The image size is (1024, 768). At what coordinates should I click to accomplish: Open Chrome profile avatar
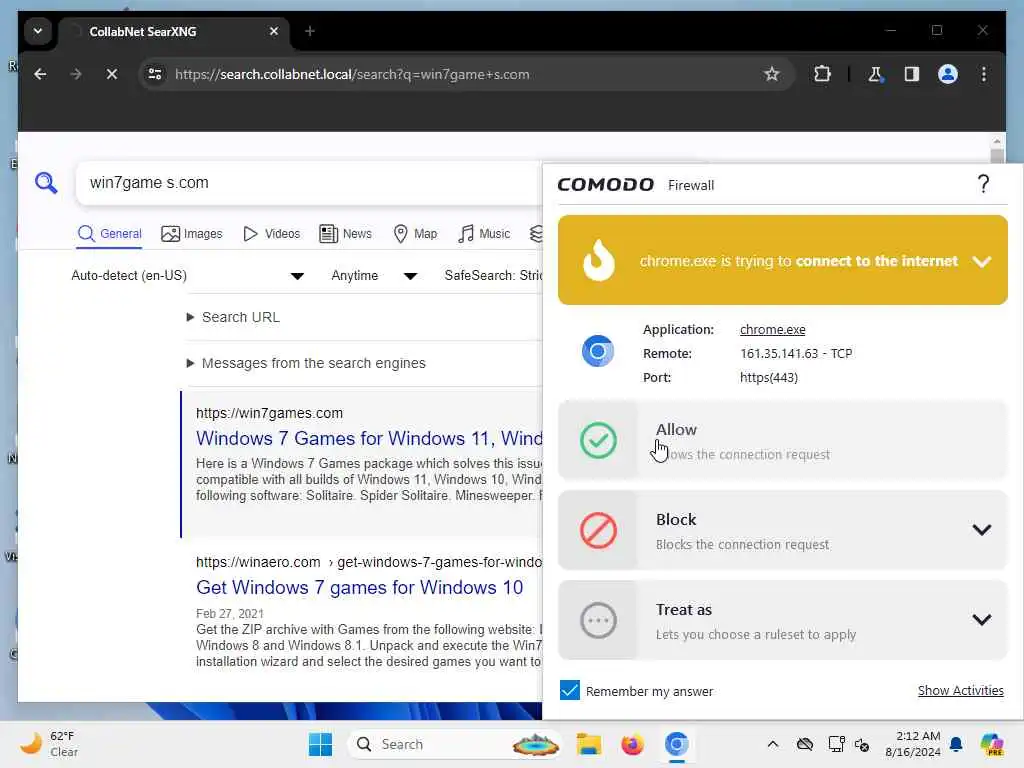pyautogui.click(x=948, y=74)
